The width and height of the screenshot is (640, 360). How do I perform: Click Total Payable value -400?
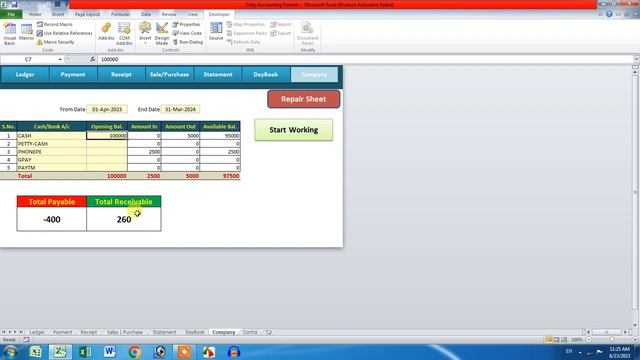click(x=52, y=219)
